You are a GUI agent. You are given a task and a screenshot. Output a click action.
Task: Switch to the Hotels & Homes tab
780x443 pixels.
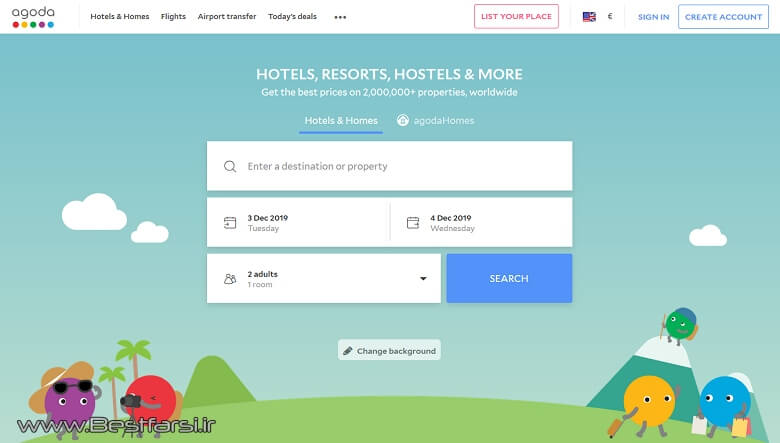[x=341, y=121]
